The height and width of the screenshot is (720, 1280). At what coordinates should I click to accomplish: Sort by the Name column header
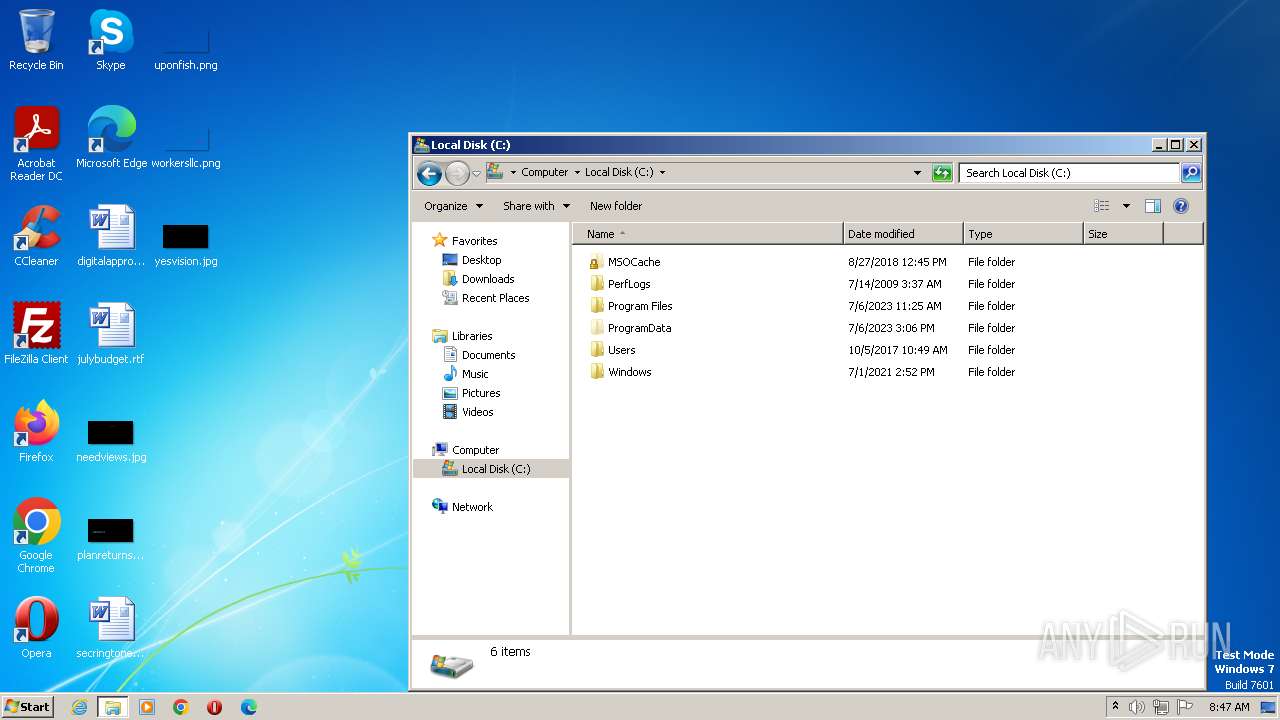[x=708, y=234]
